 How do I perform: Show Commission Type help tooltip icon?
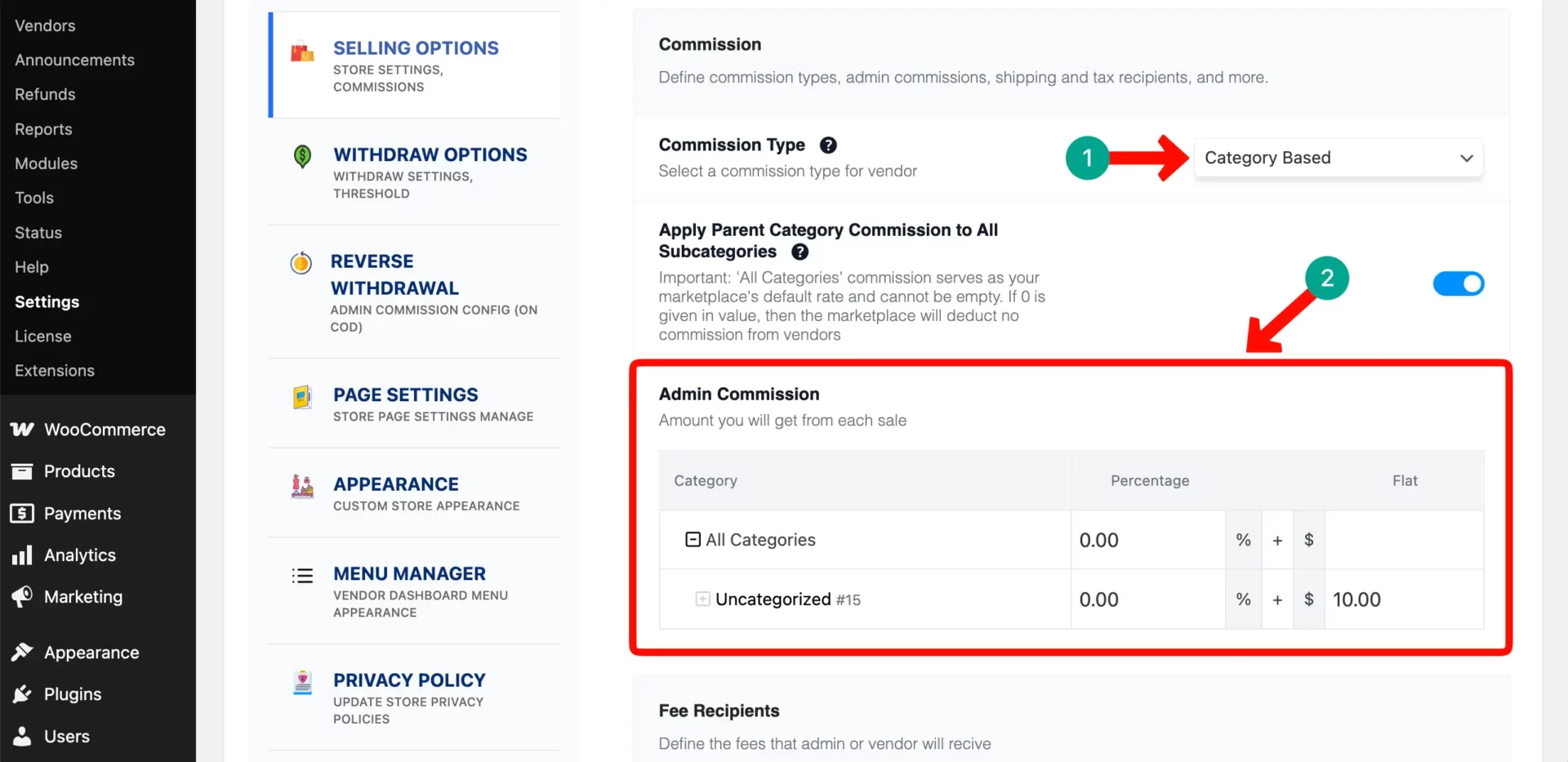coord(828,145)
